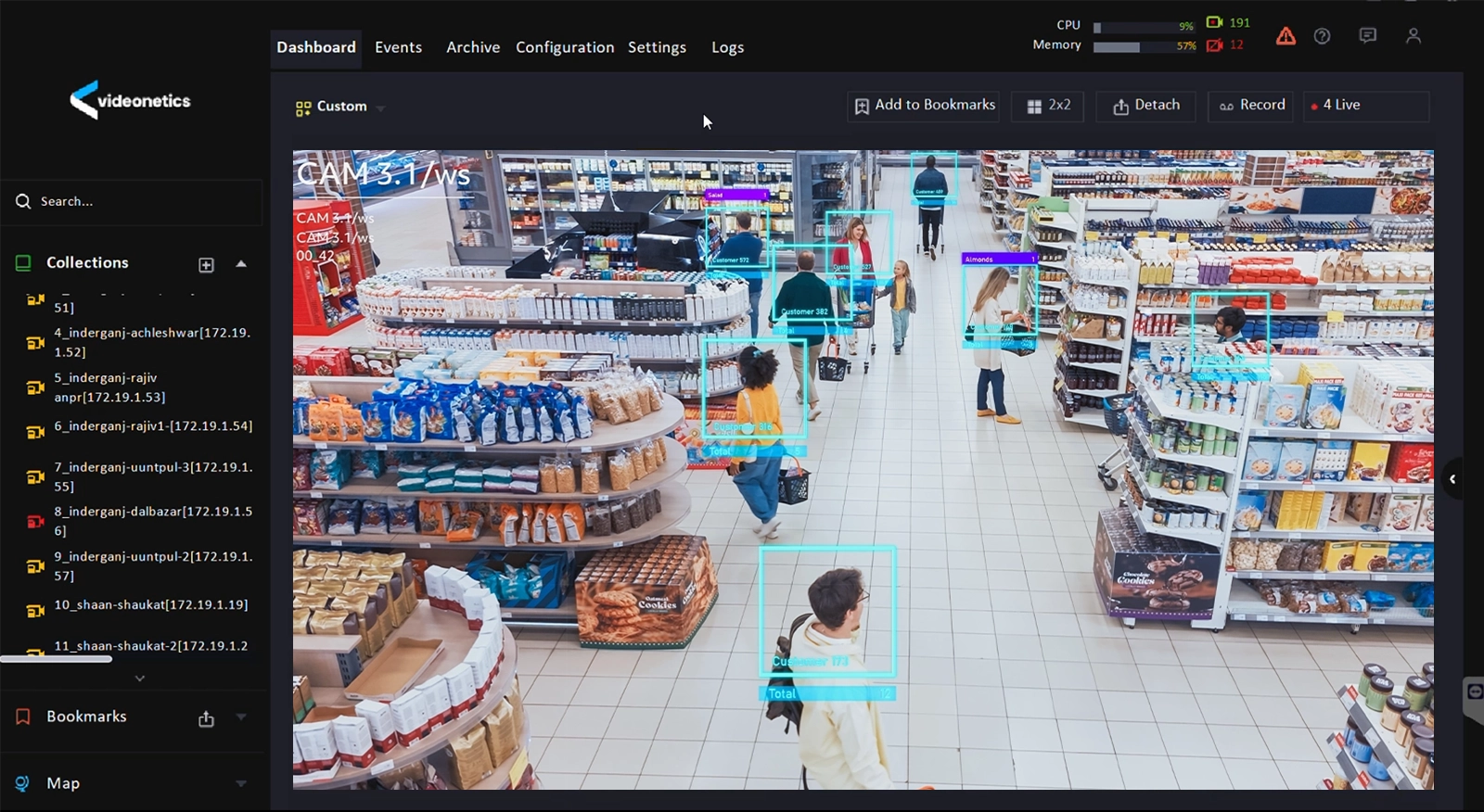1484x812 pixels.
Task: Click camera icon for 8_inderganj-dalbazar
Action: (x=35, y=521)
